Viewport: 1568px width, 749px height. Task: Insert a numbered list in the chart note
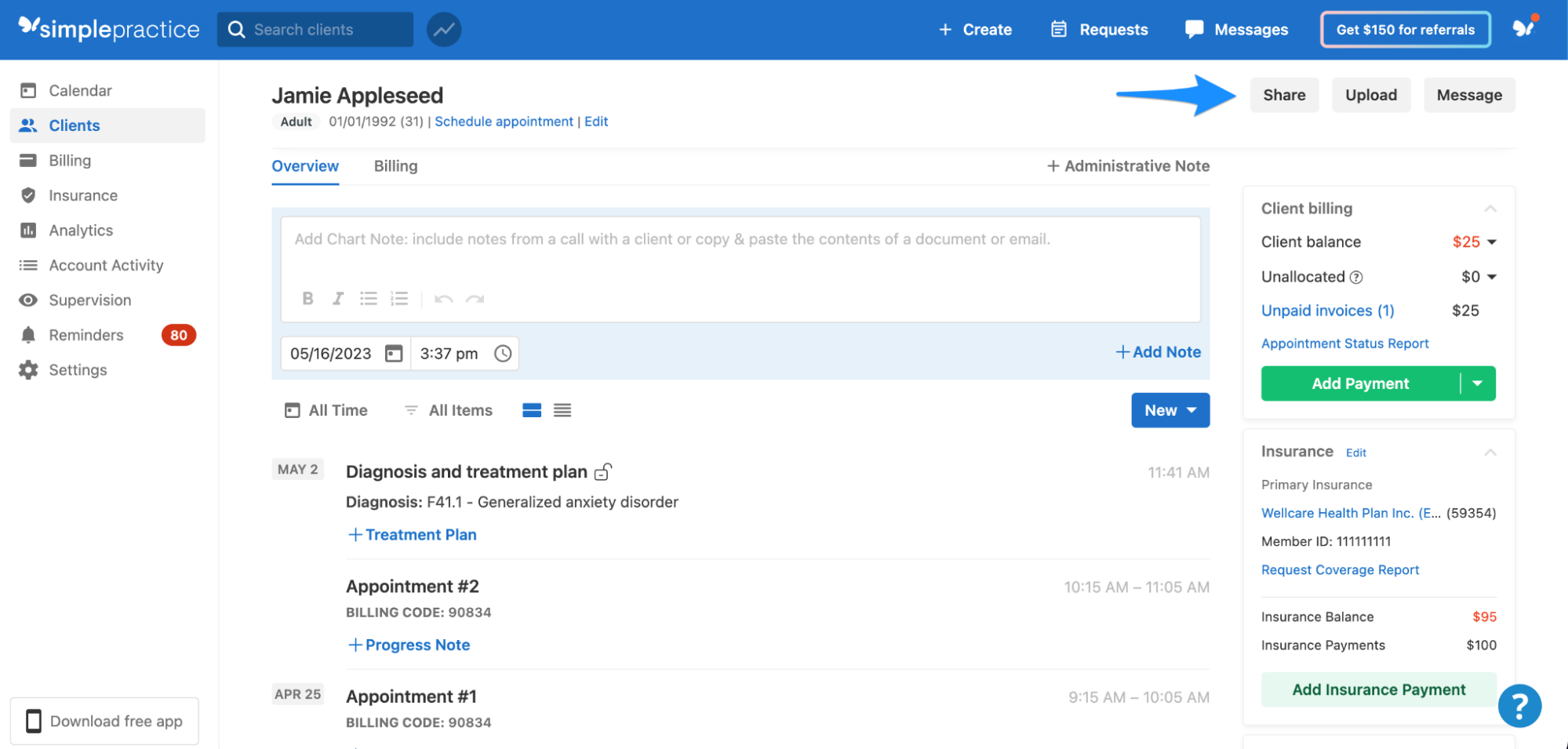(x=400, y=298)
